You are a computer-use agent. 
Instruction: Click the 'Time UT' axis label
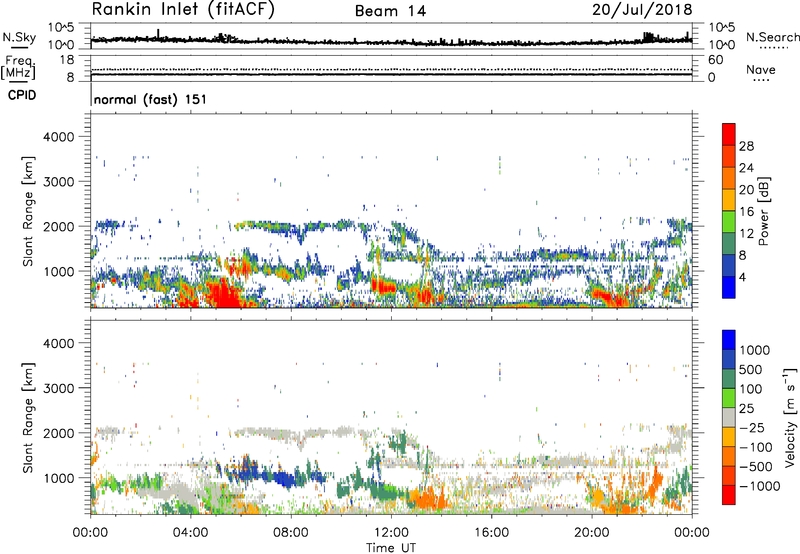pyautogui.click(x=391, y=548)
